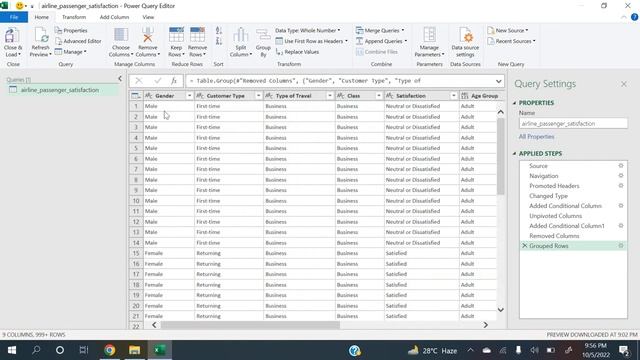Switch to the View tab
Viewport: 640px width, 360px height.
click(x=148, y=17)
